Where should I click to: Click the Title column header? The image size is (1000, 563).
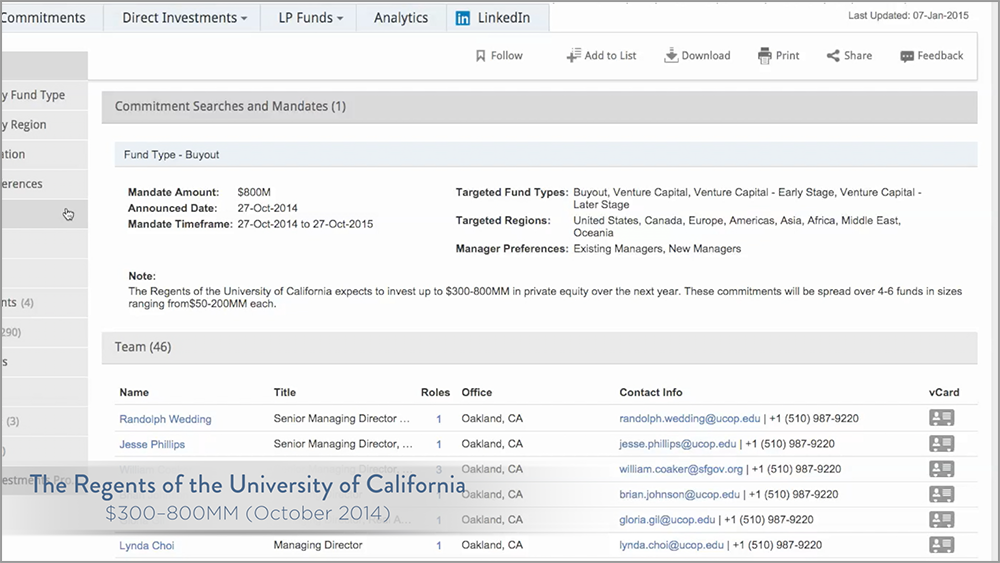click(x=284, y=393)
